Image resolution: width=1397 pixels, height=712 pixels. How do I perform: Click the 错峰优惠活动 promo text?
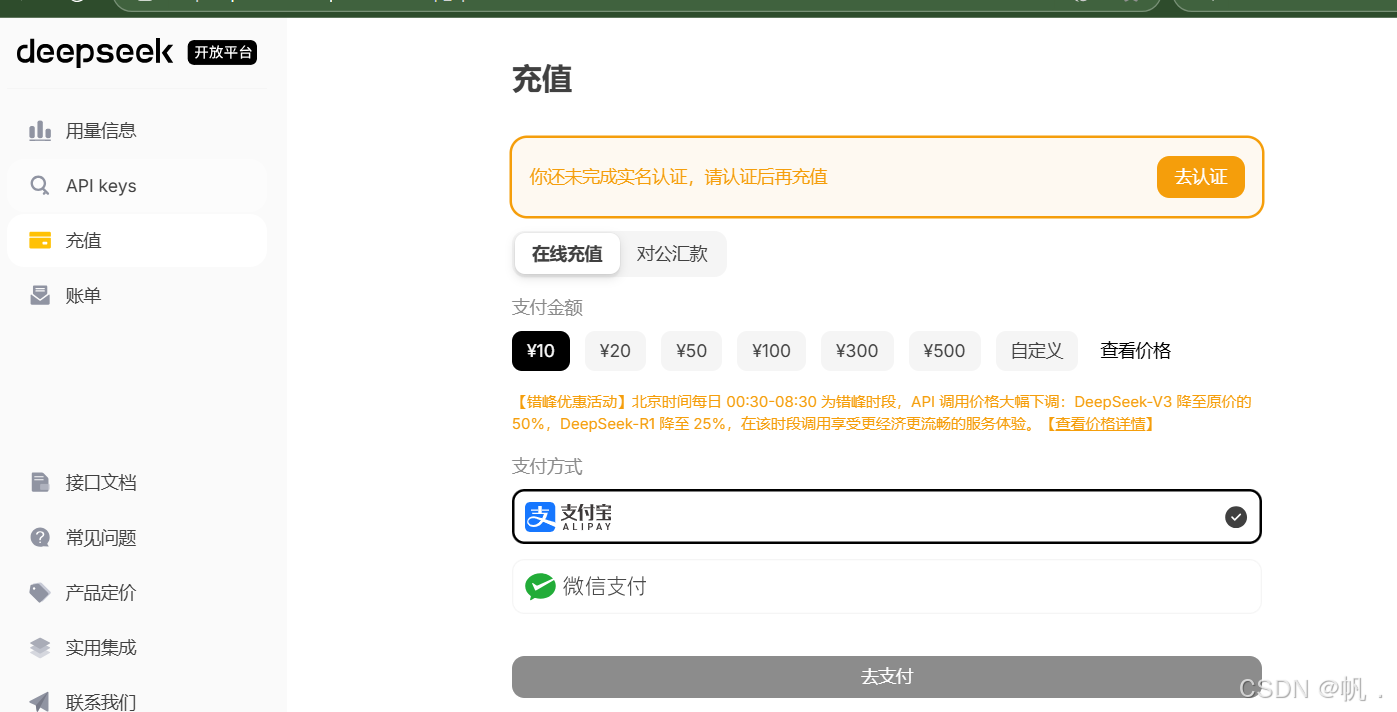coord(882,412)
